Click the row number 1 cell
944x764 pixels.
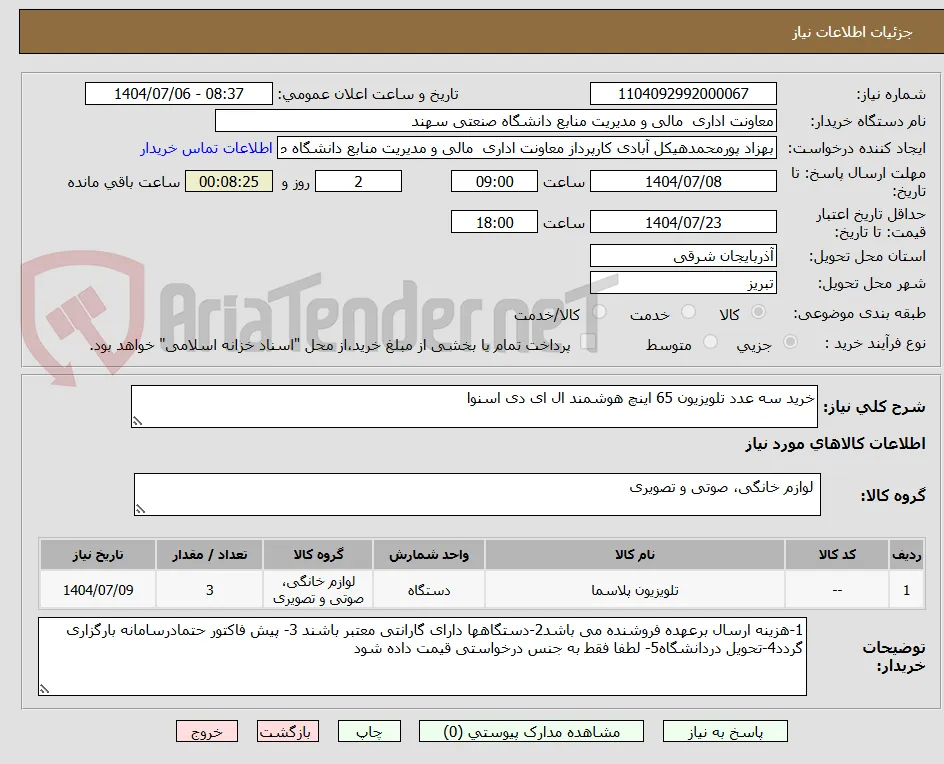click(906, 590)
